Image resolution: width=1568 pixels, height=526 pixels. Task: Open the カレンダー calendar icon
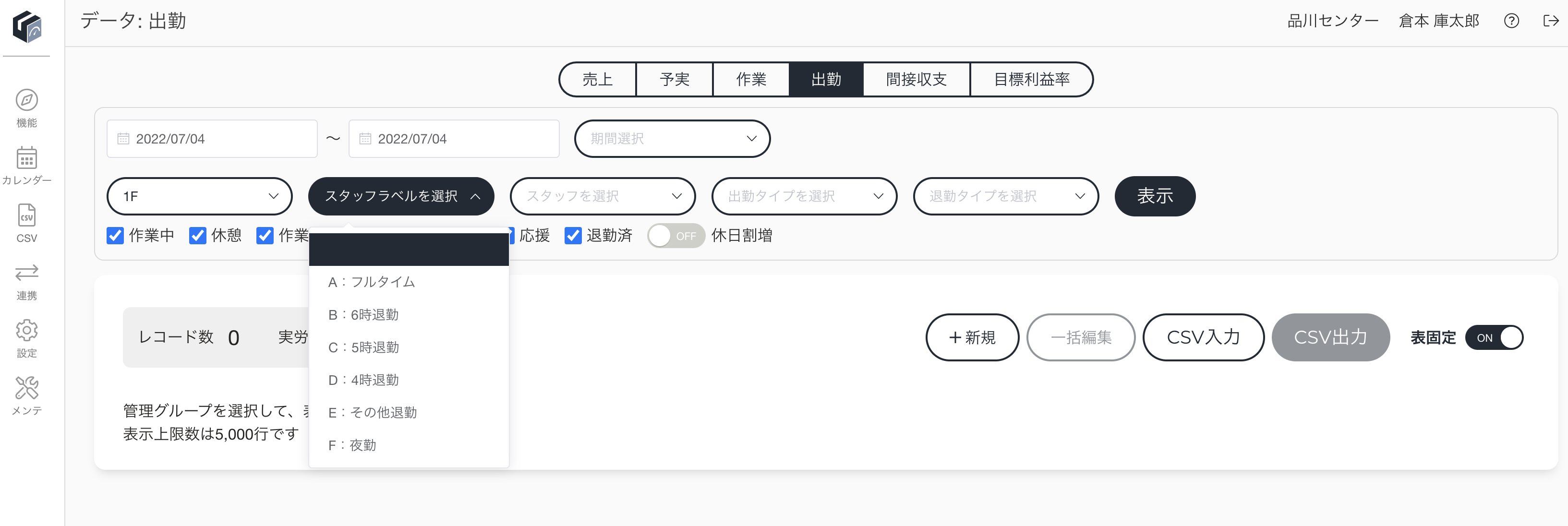[x=26, y=158]
